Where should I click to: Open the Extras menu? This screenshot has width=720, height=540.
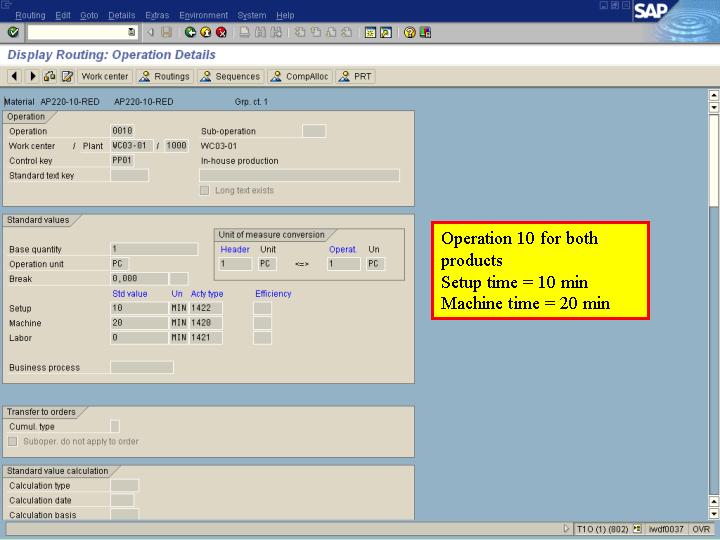(157, 15)
